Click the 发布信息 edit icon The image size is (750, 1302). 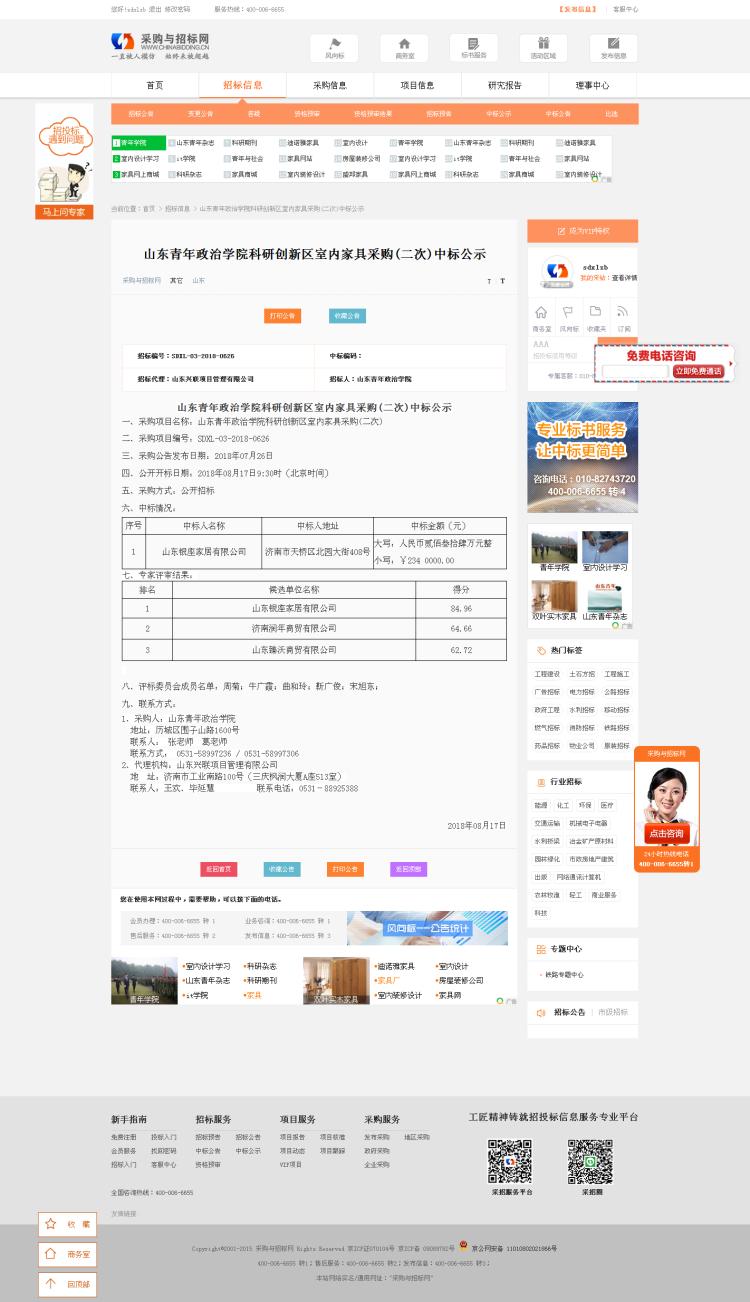click(613, 47)
